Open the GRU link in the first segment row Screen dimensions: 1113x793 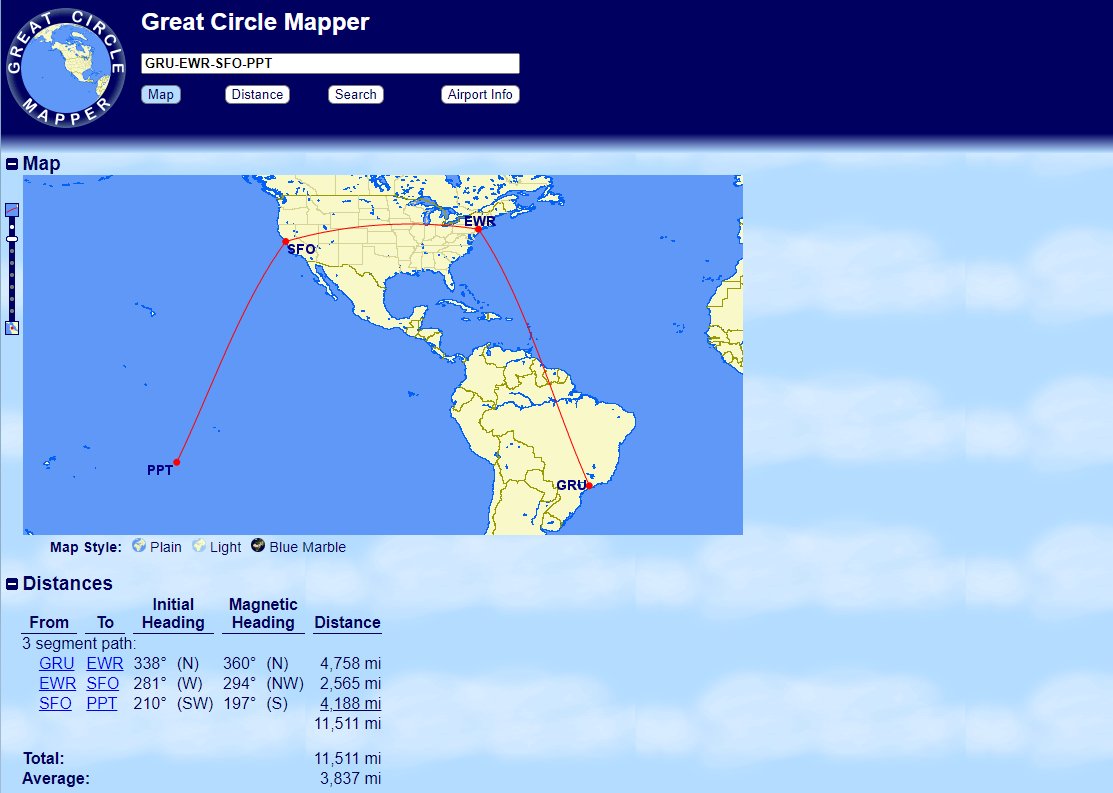(57, 664)
